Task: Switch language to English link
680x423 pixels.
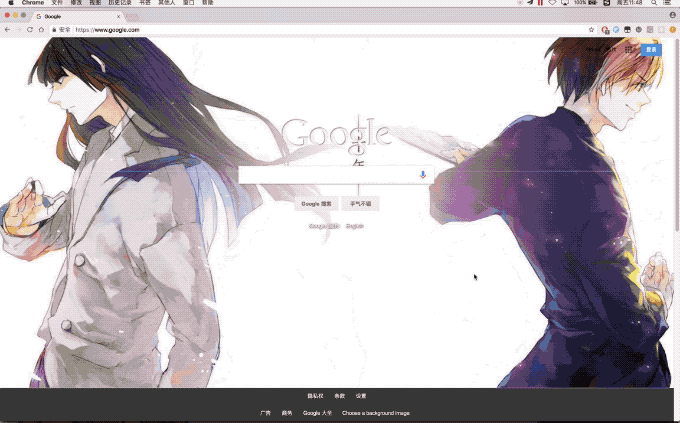Action: [354, 226]
